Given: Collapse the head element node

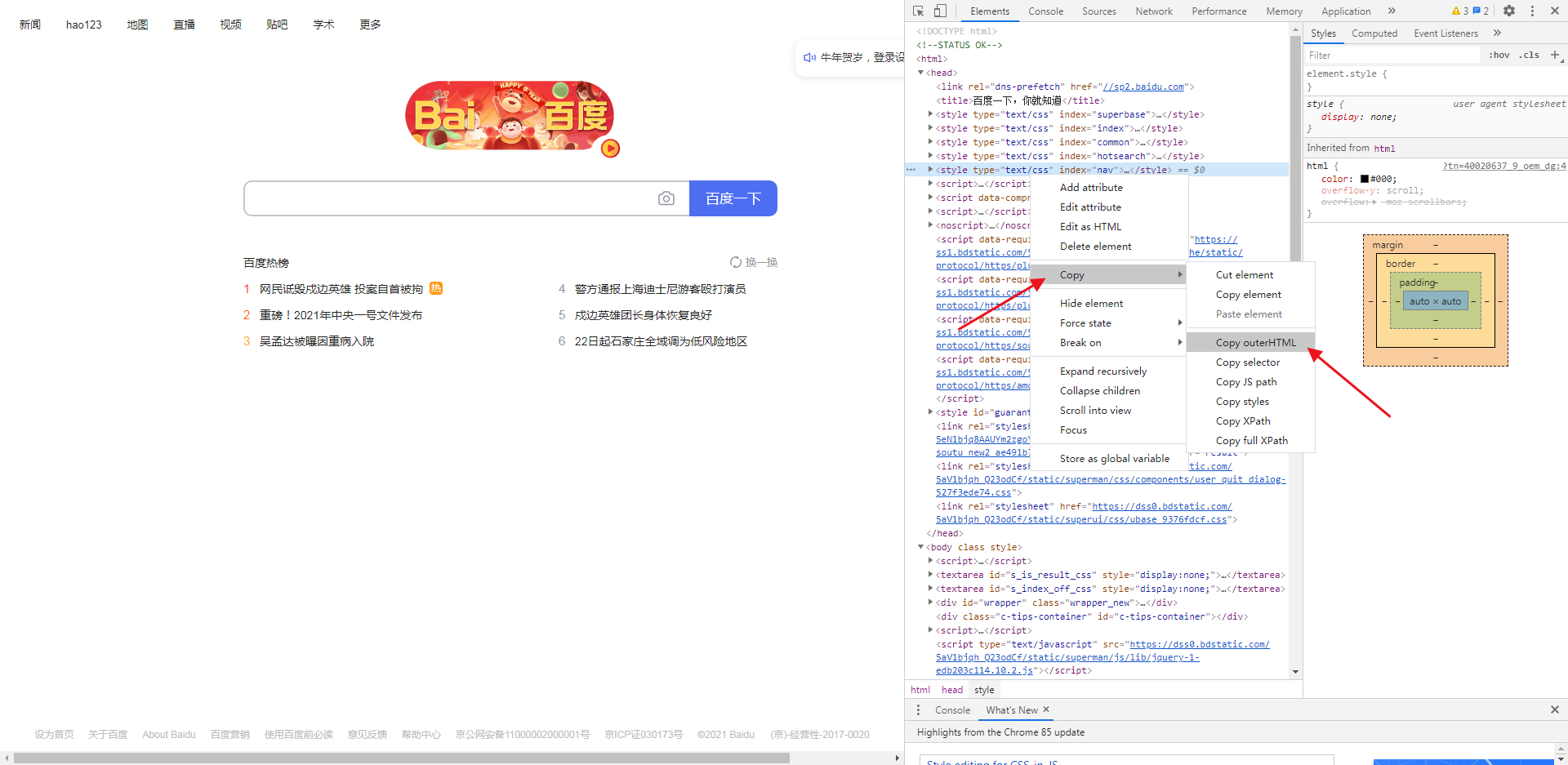Looking at the screenshot, I should 921,73.
